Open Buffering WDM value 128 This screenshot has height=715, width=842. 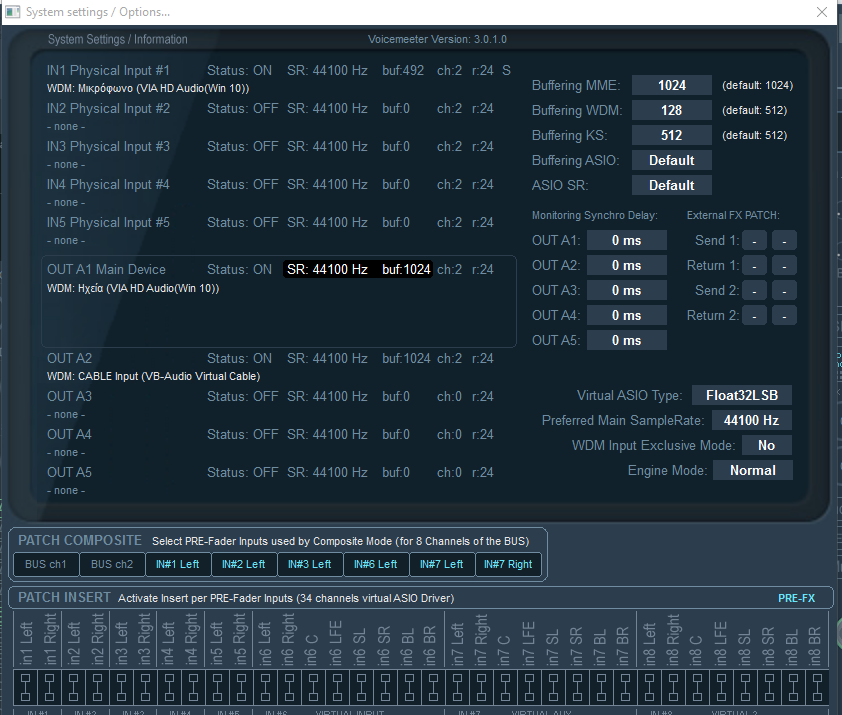(672, 110)
